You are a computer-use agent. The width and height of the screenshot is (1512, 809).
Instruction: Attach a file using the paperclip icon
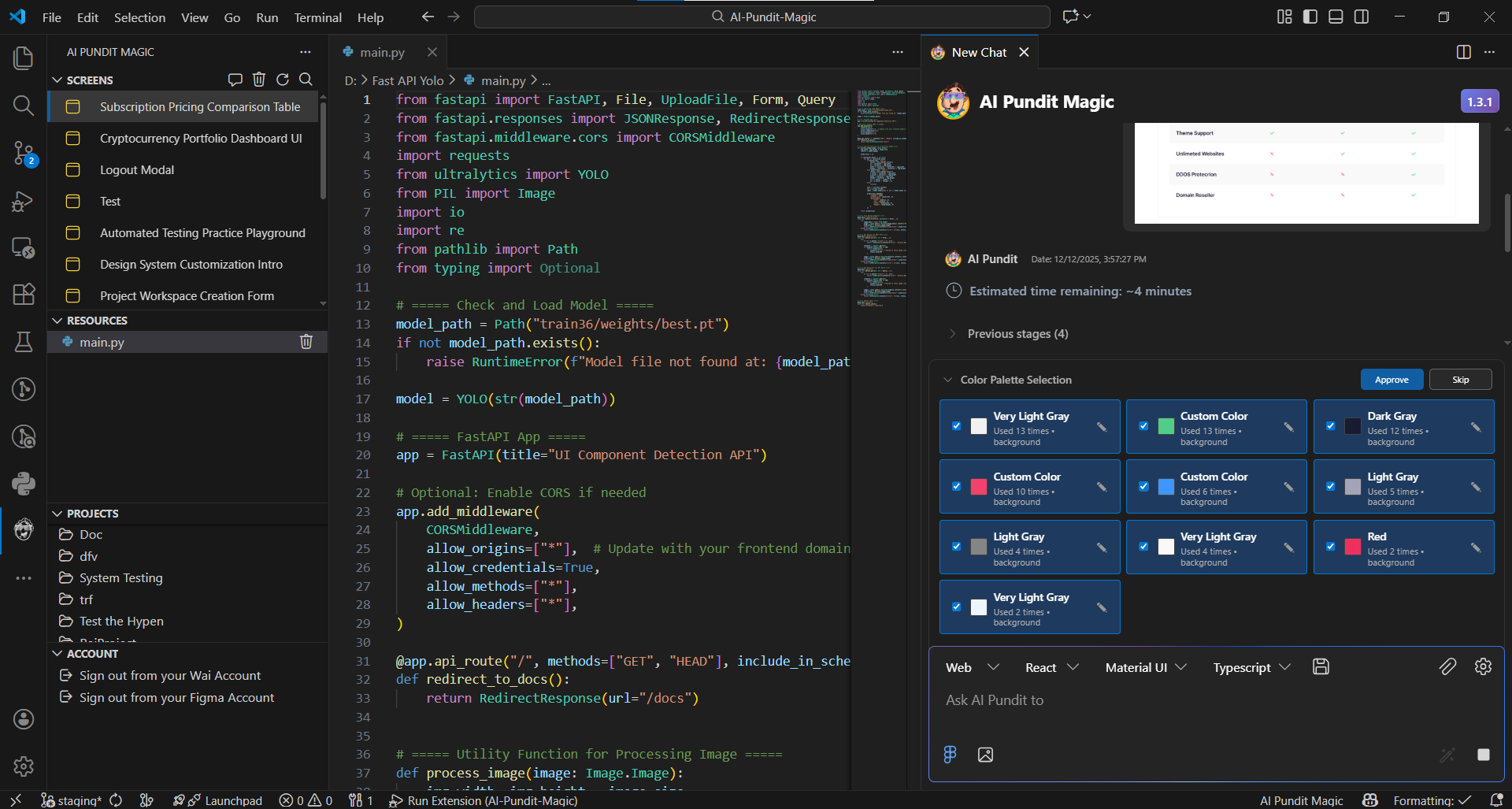pos(1448,666)
